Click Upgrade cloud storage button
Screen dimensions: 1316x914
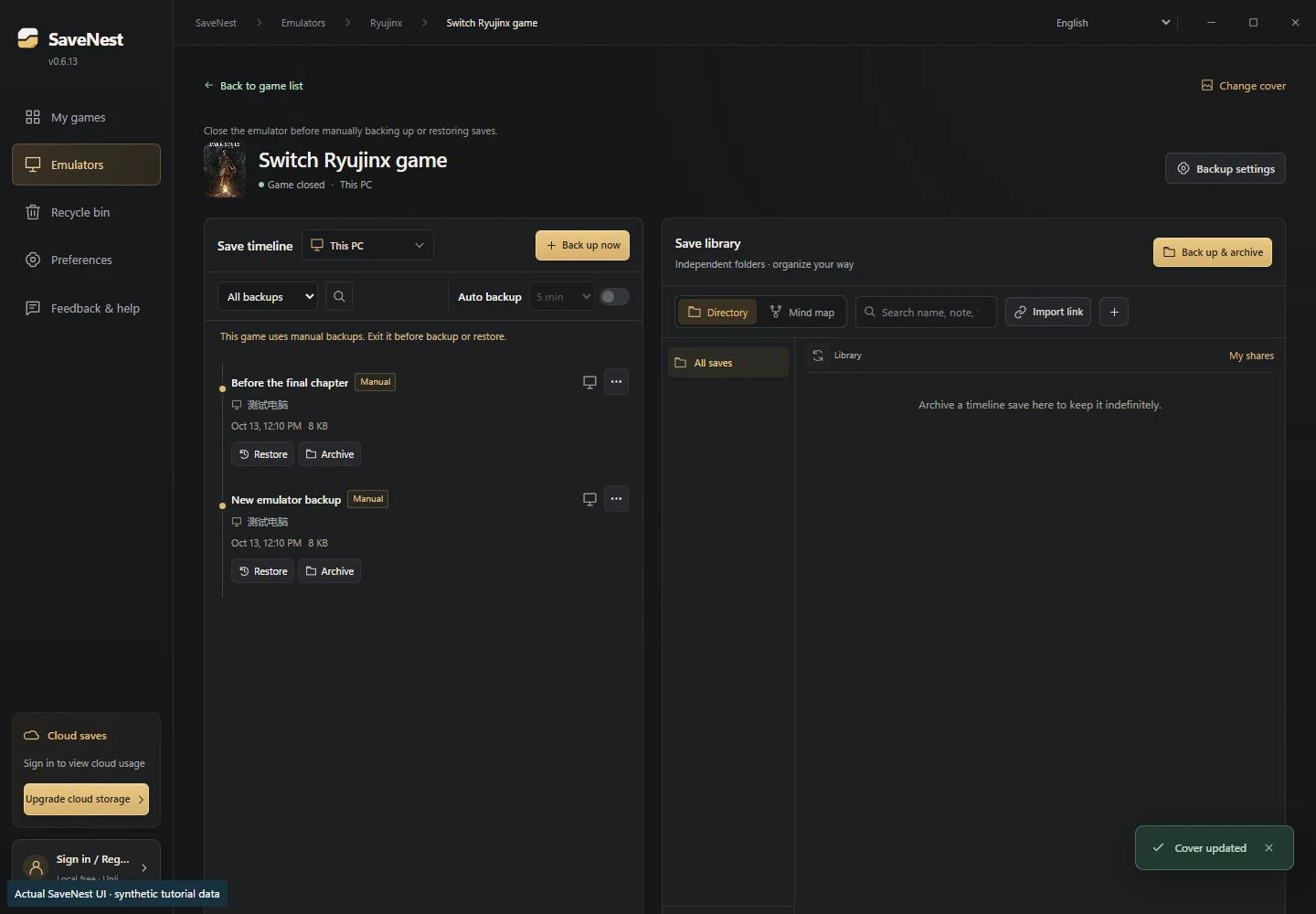[x=86, y=799]
